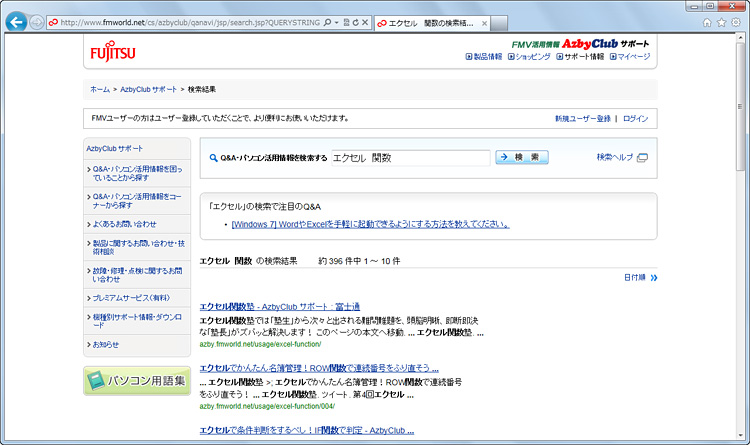Click the AzbyClub サポート banner logo

tap(580, 44)
